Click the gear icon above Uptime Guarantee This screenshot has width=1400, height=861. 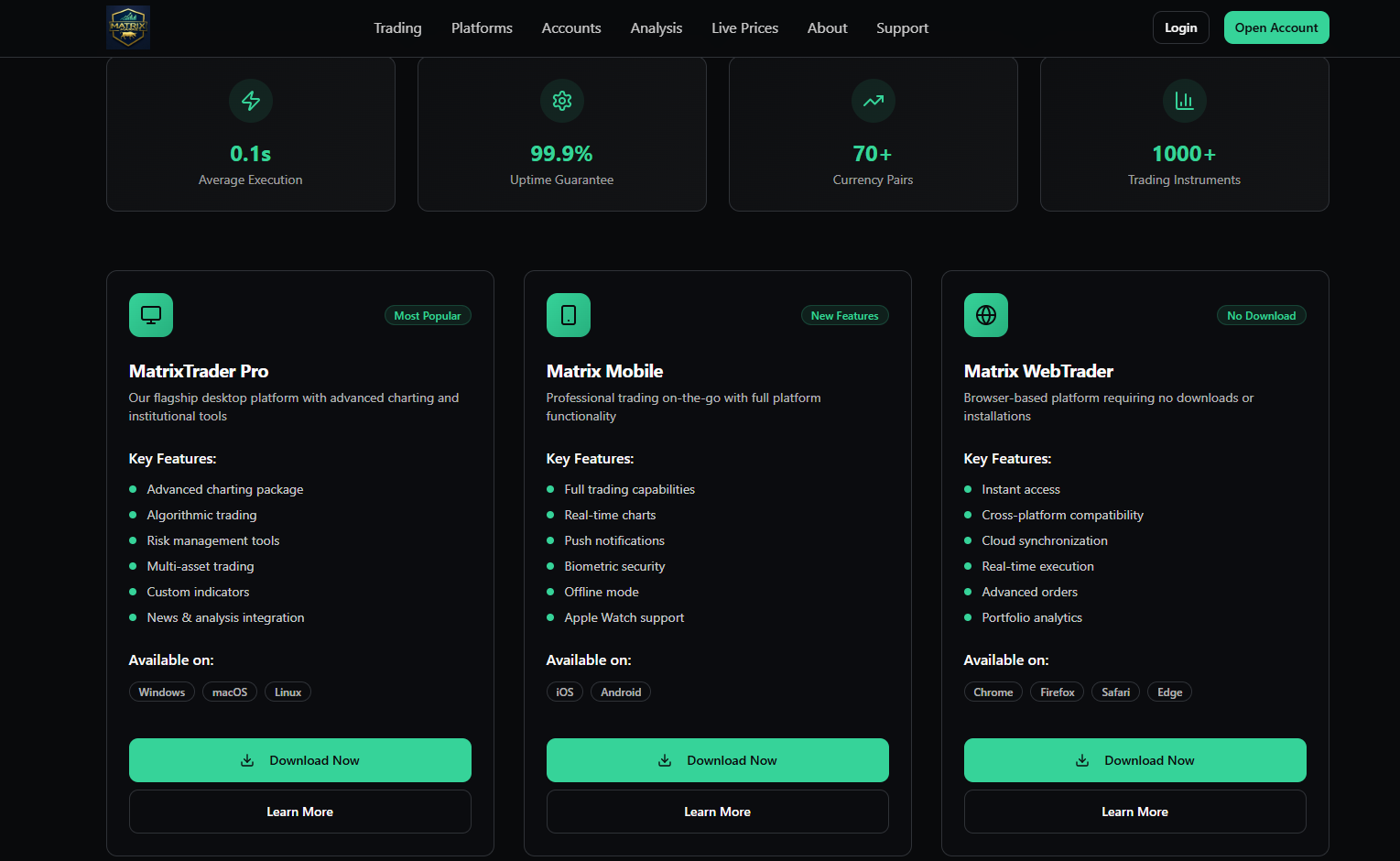[x=562, y=101]
